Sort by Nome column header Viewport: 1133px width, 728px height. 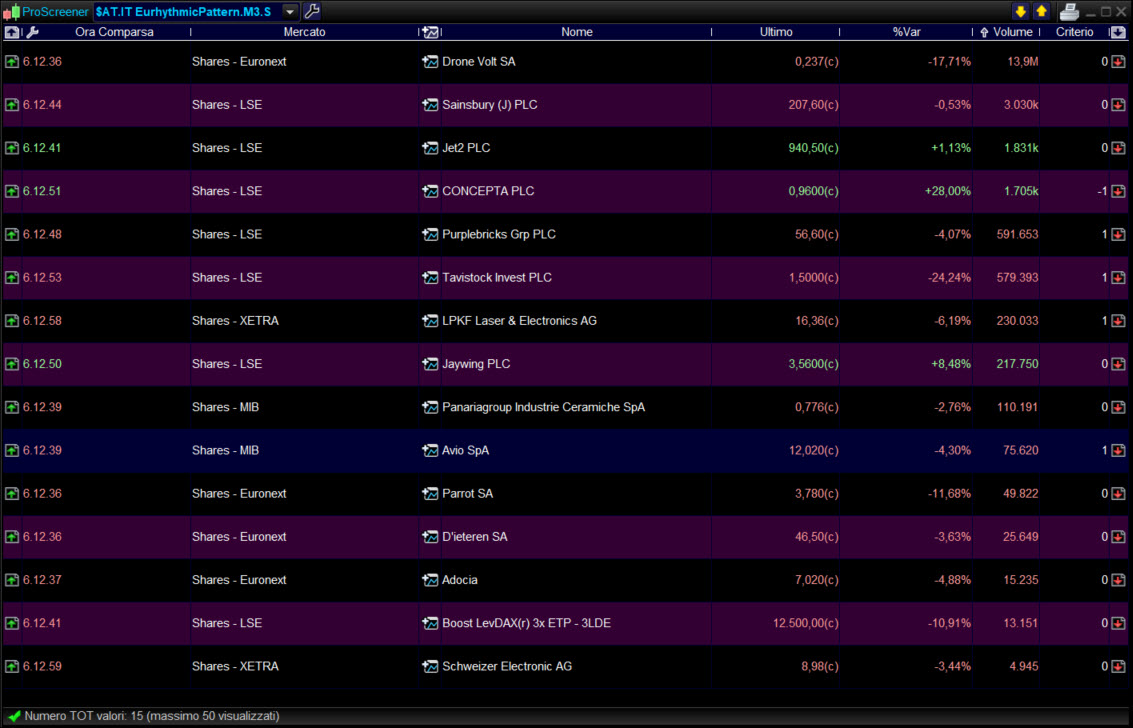coord(577,32)
